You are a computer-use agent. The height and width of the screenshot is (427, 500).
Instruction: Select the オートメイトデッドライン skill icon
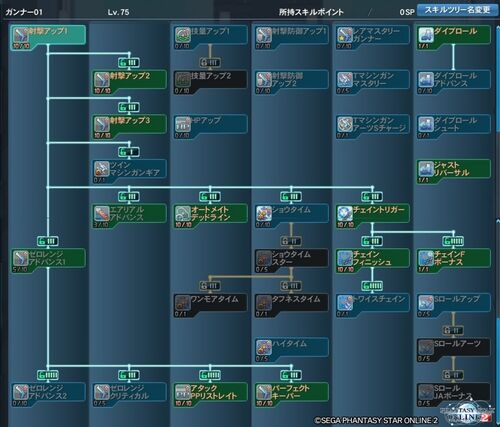click(x=183, y=213)
